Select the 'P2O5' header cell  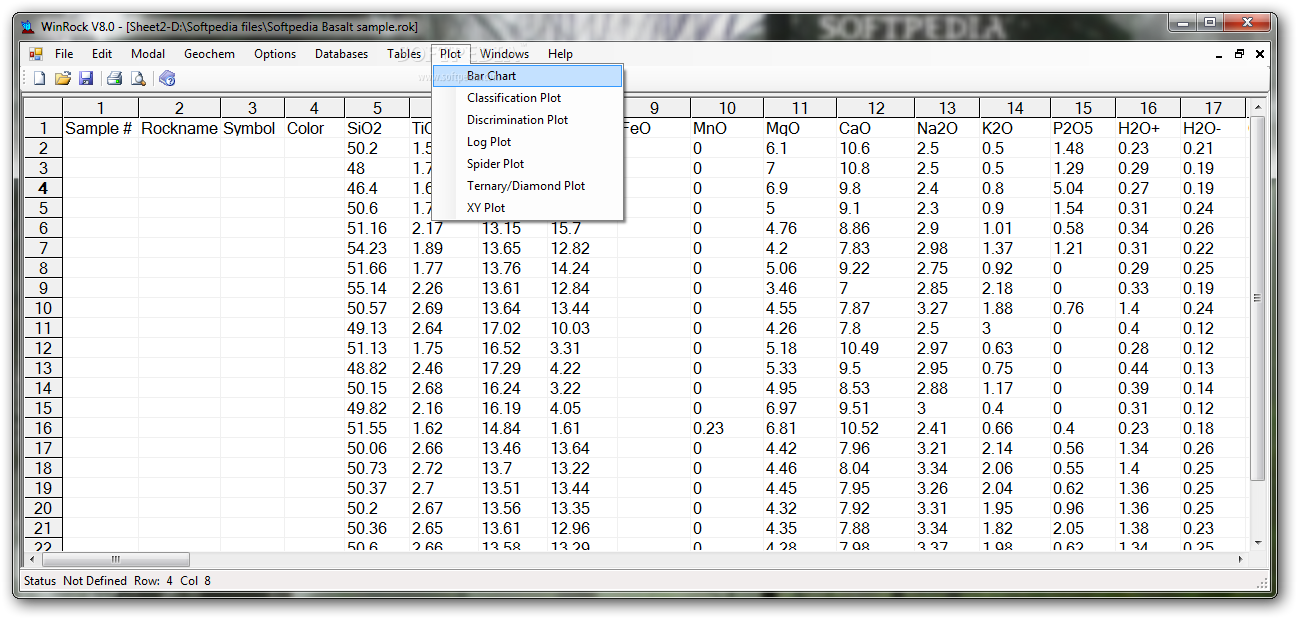pyautogui.click(x=1084, y=128)
